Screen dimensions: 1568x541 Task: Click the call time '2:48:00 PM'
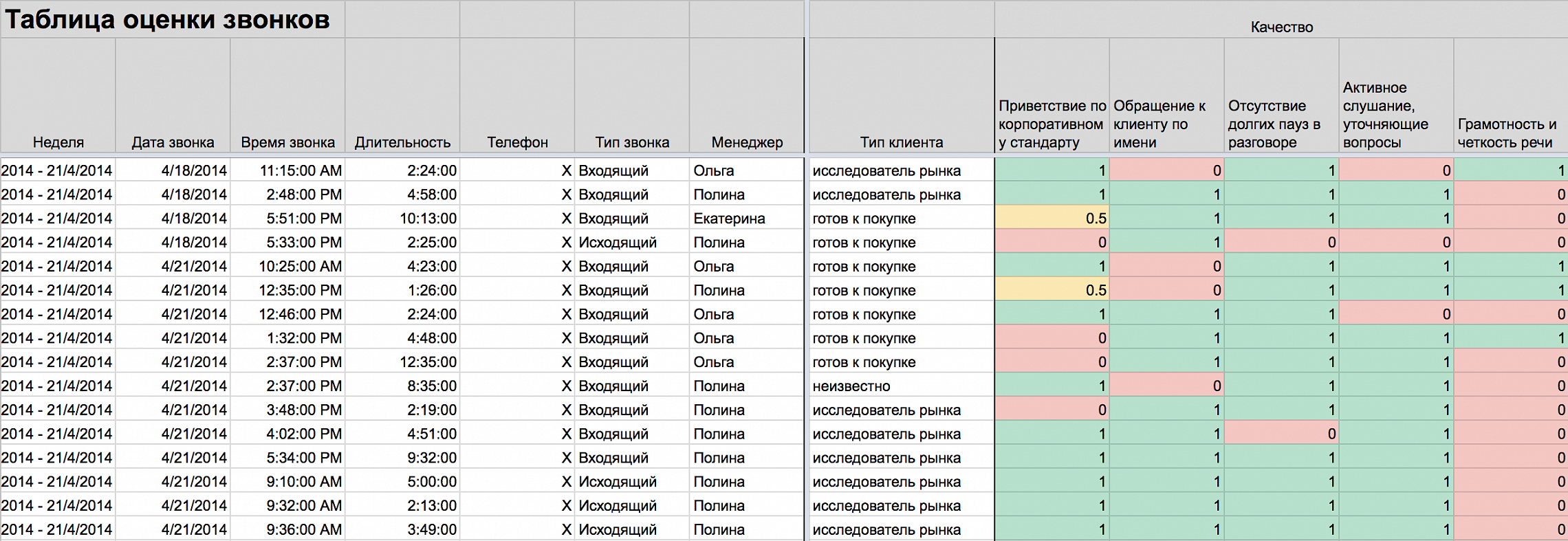[x=287, y=195]
